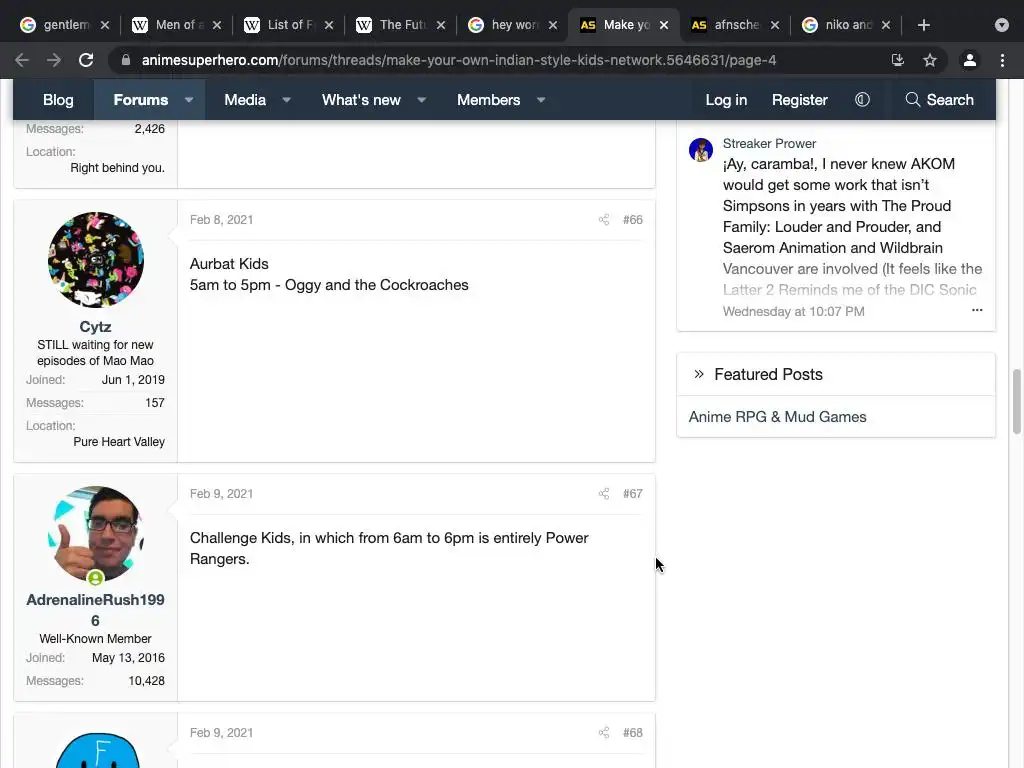Open the Members menu item
This screenshot has width=1024, height=768.
488,100
